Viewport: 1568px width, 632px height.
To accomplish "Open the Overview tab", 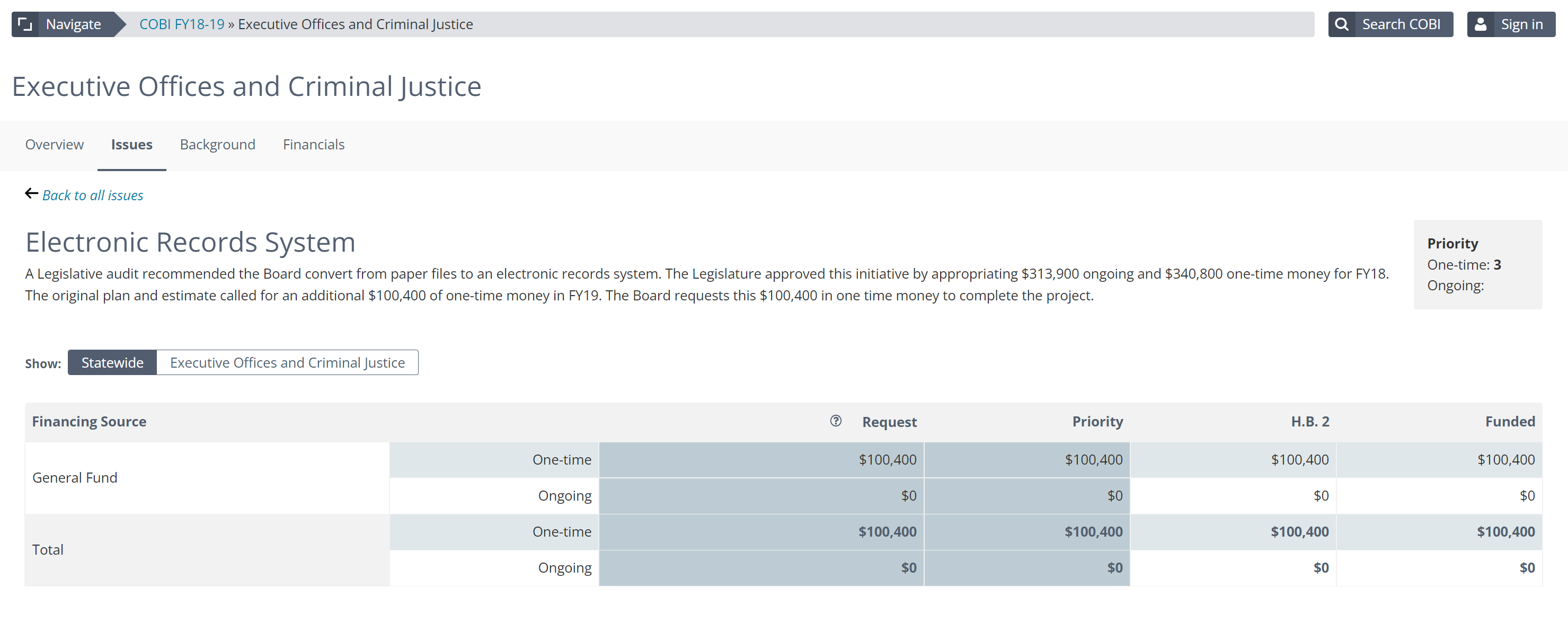I will pyautogui.click(x=54, y=145).
